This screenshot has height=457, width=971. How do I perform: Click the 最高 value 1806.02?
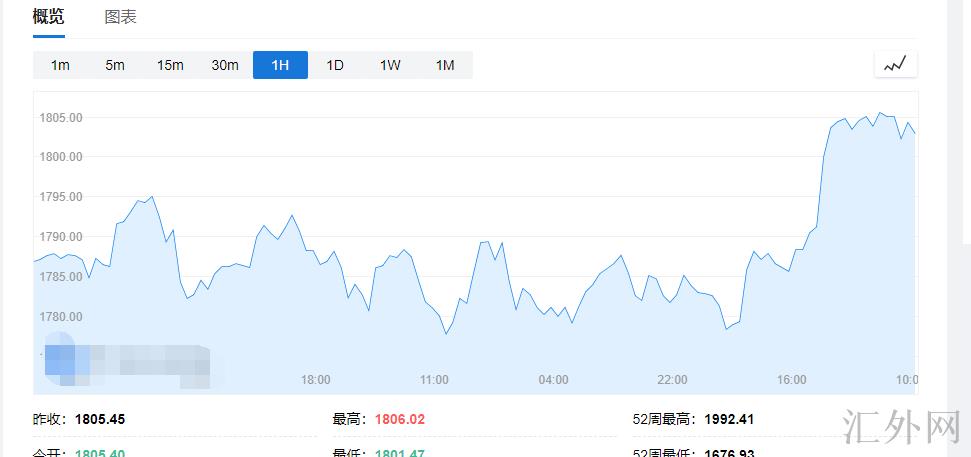coord(400,420)
